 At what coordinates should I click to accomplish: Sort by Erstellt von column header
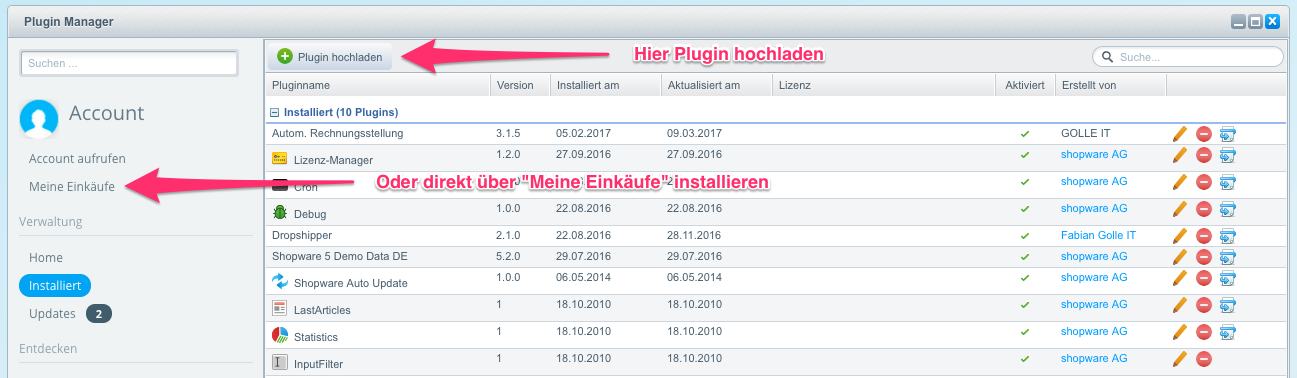(1110, 85)
